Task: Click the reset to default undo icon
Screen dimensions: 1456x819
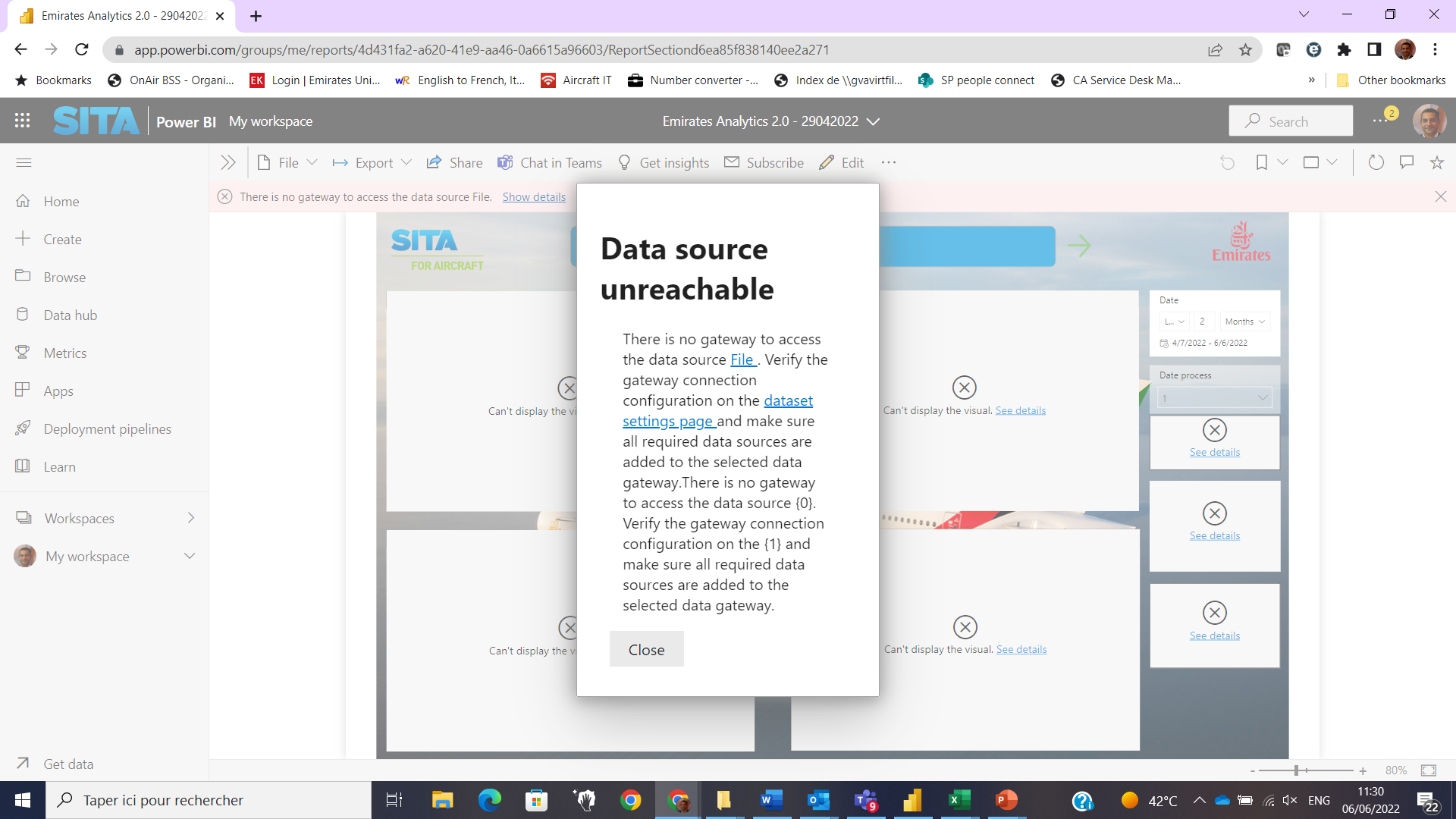Action: (1227, 162)
